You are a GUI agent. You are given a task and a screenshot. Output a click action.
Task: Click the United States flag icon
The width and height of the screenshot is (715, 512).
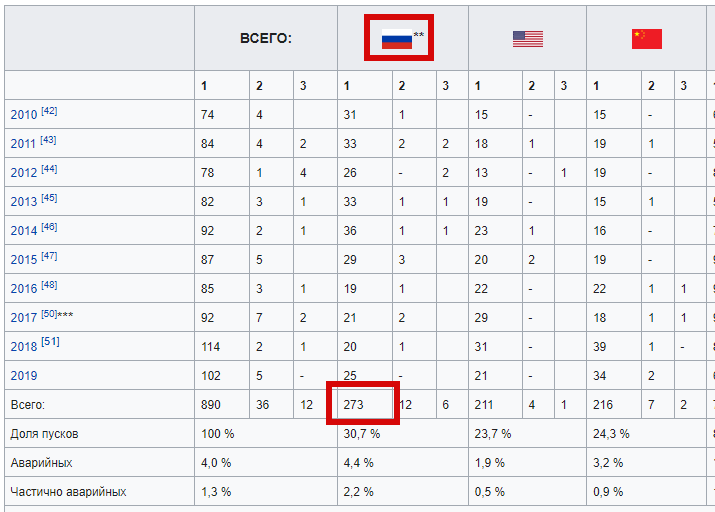(x=528, y=39)
